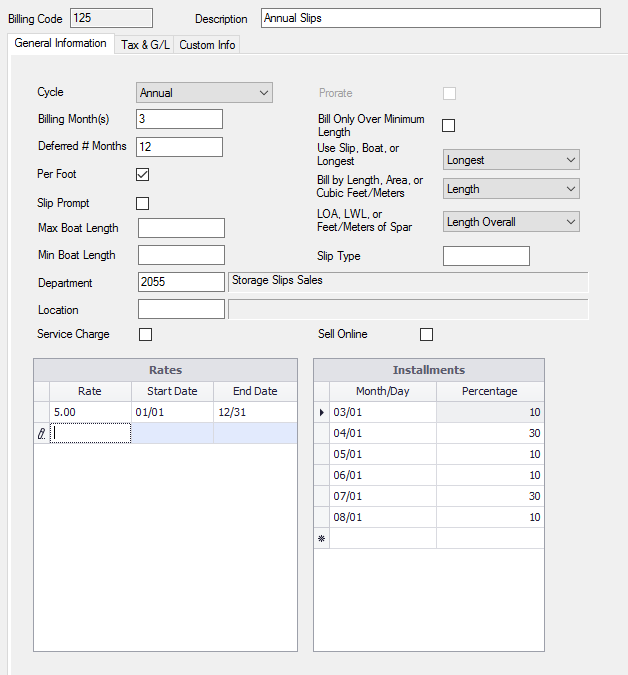Uncheck the Per Foot checkbox

point(142,174)
